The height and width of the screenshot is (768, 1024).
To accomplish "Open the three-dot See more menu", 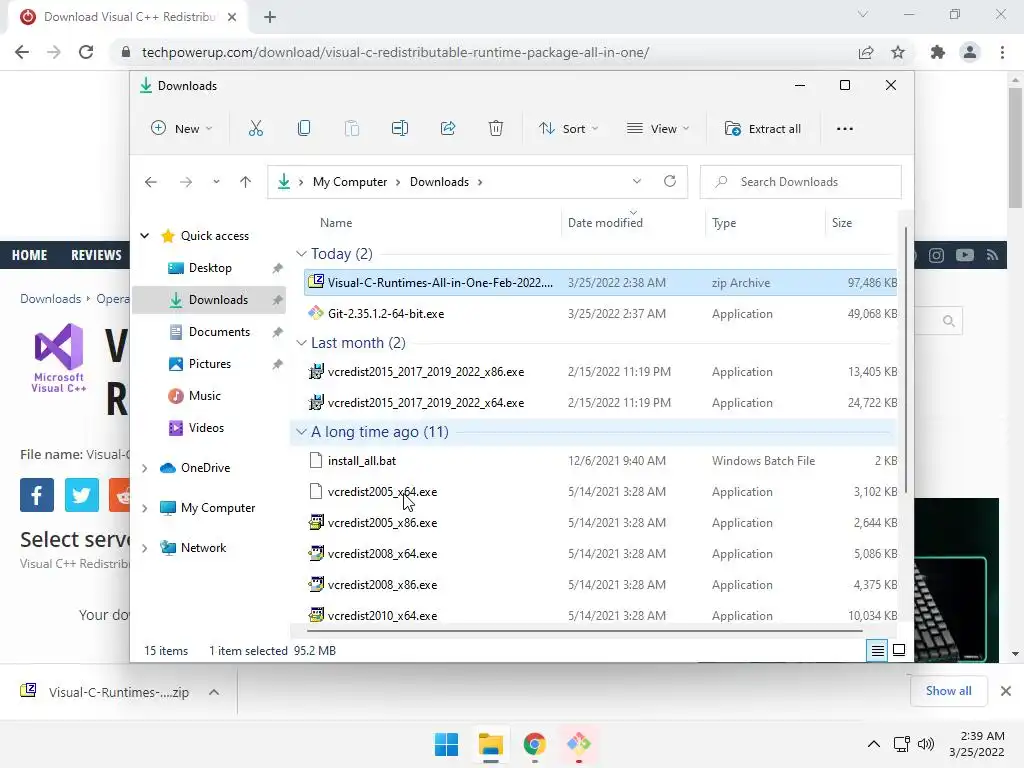I will click(x=844, y=129).
